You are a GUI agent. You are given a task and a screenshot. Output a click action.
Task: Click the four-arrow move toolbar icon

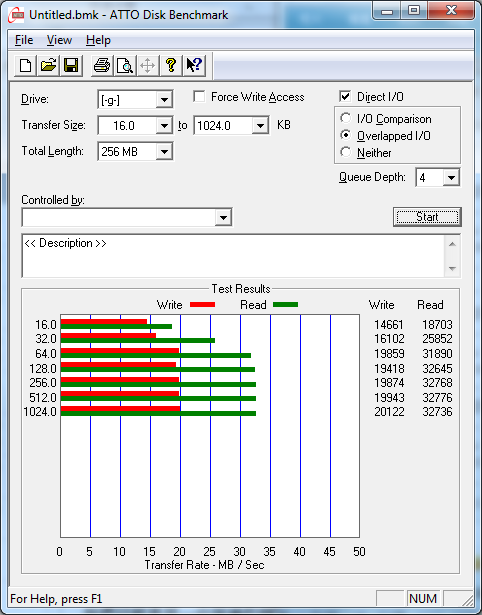(x=147, y=65)
